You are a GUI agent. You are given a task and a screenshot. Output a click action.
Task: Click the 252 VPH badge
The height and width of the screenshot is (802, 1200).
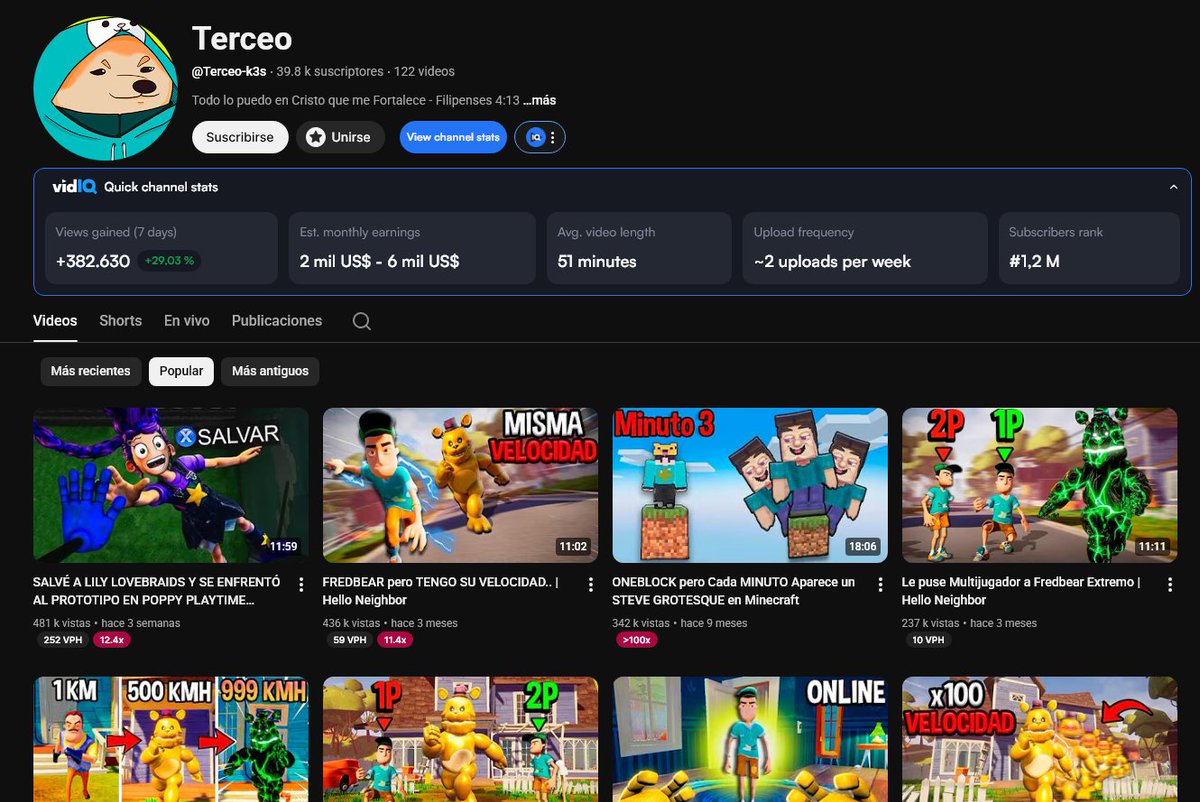[62, 640]
